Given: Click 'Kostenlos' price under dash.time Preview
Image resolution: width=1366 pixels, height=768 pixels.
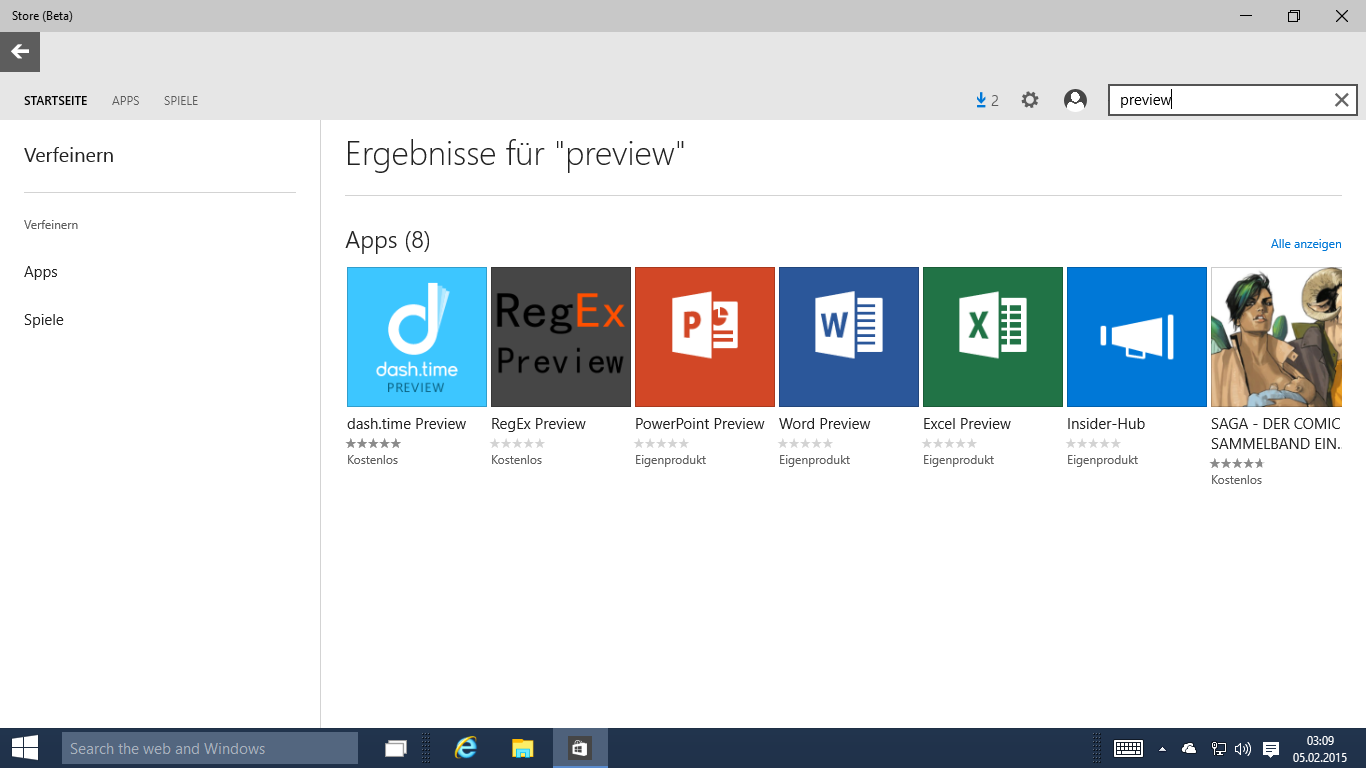Looking at the screenshot, I should point(373,460).
